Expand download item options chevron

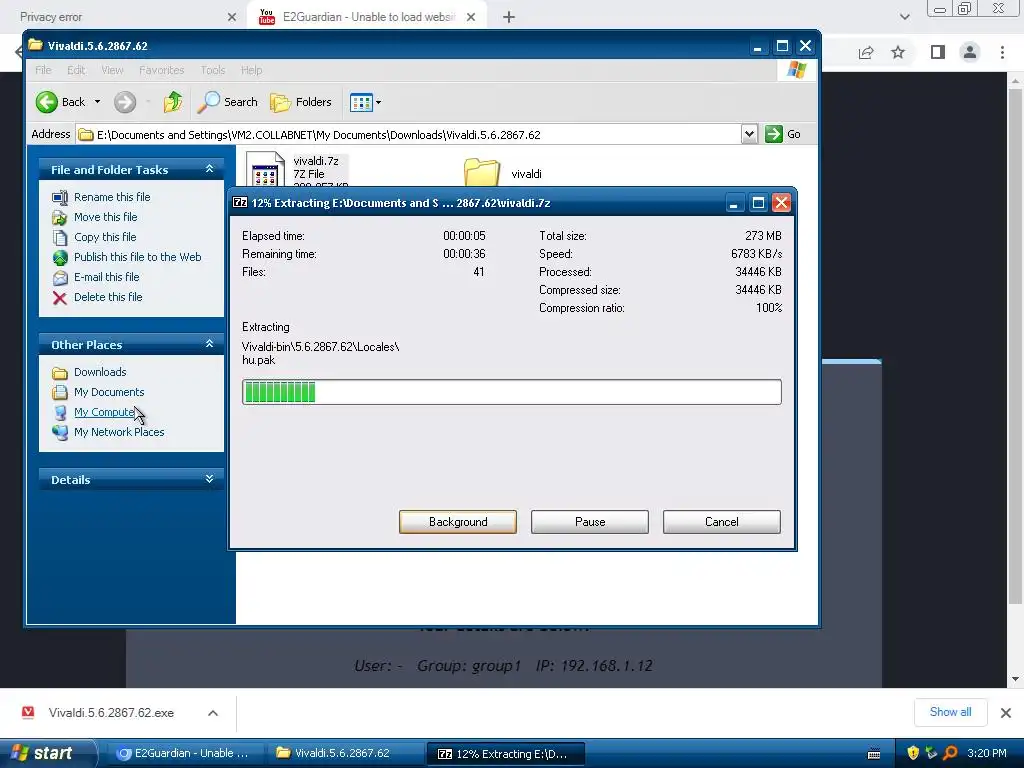click(213, 712)
